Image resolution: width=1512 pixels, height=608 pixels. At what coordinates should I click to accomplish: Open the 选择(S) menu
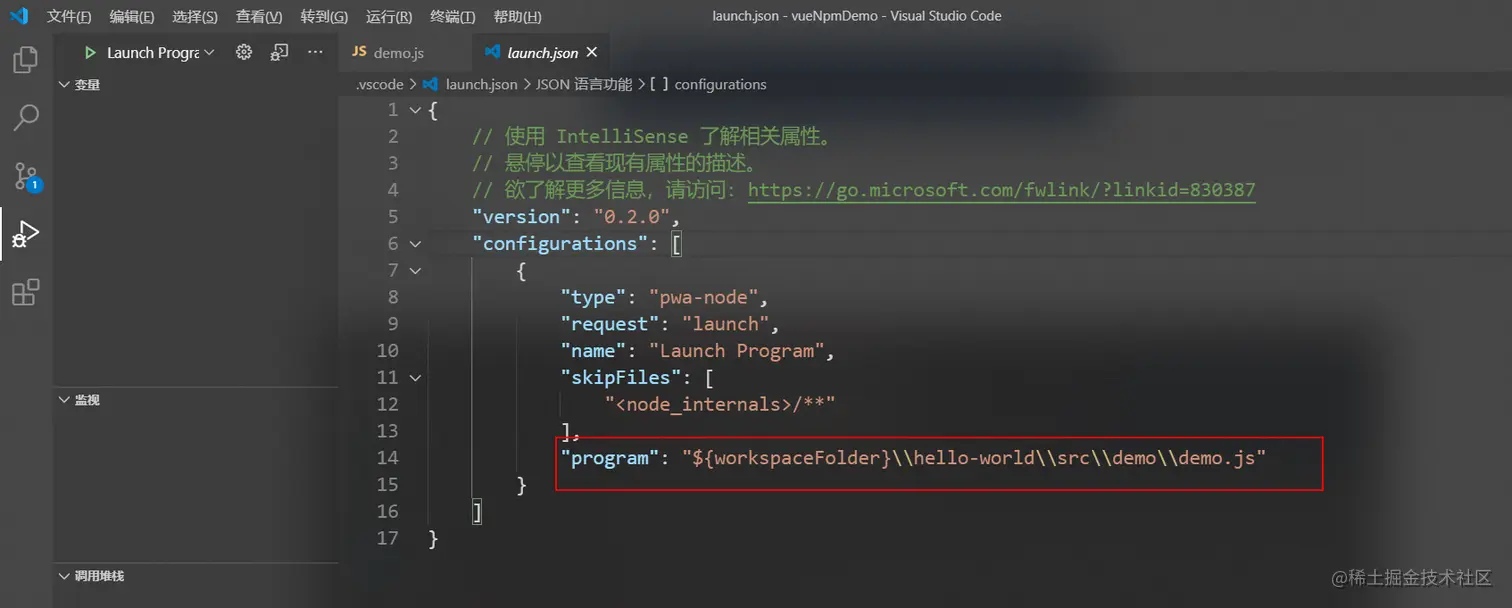point(195,17)
